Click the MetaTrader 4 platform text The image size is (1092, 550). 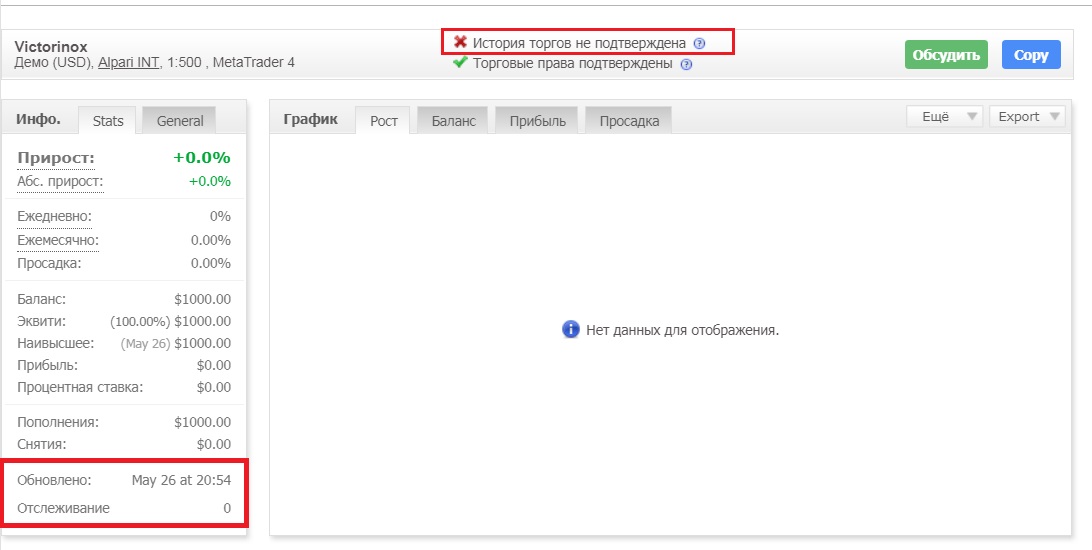click(254, 63)
